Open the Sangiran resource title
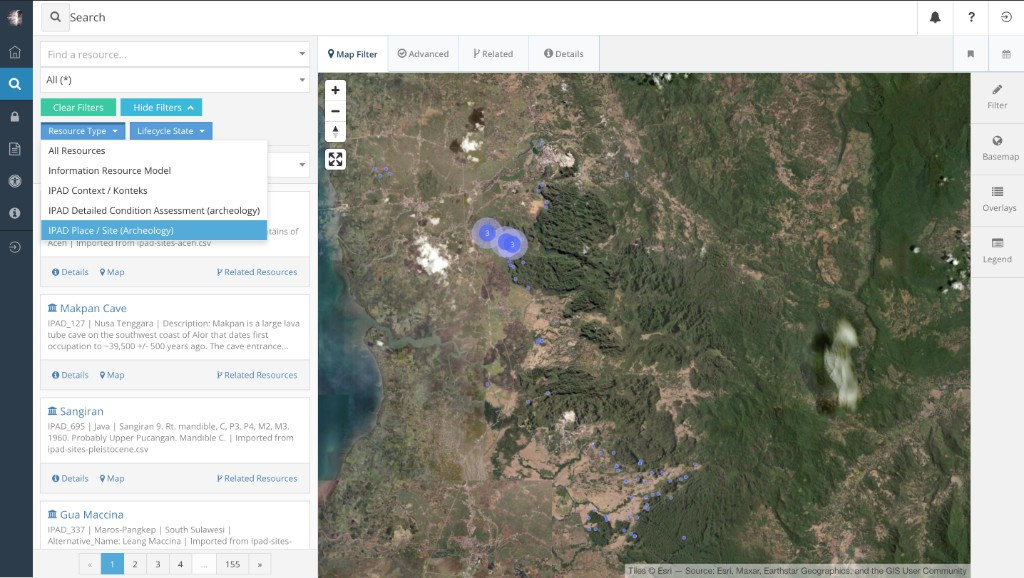 click(x=82, y=411)
